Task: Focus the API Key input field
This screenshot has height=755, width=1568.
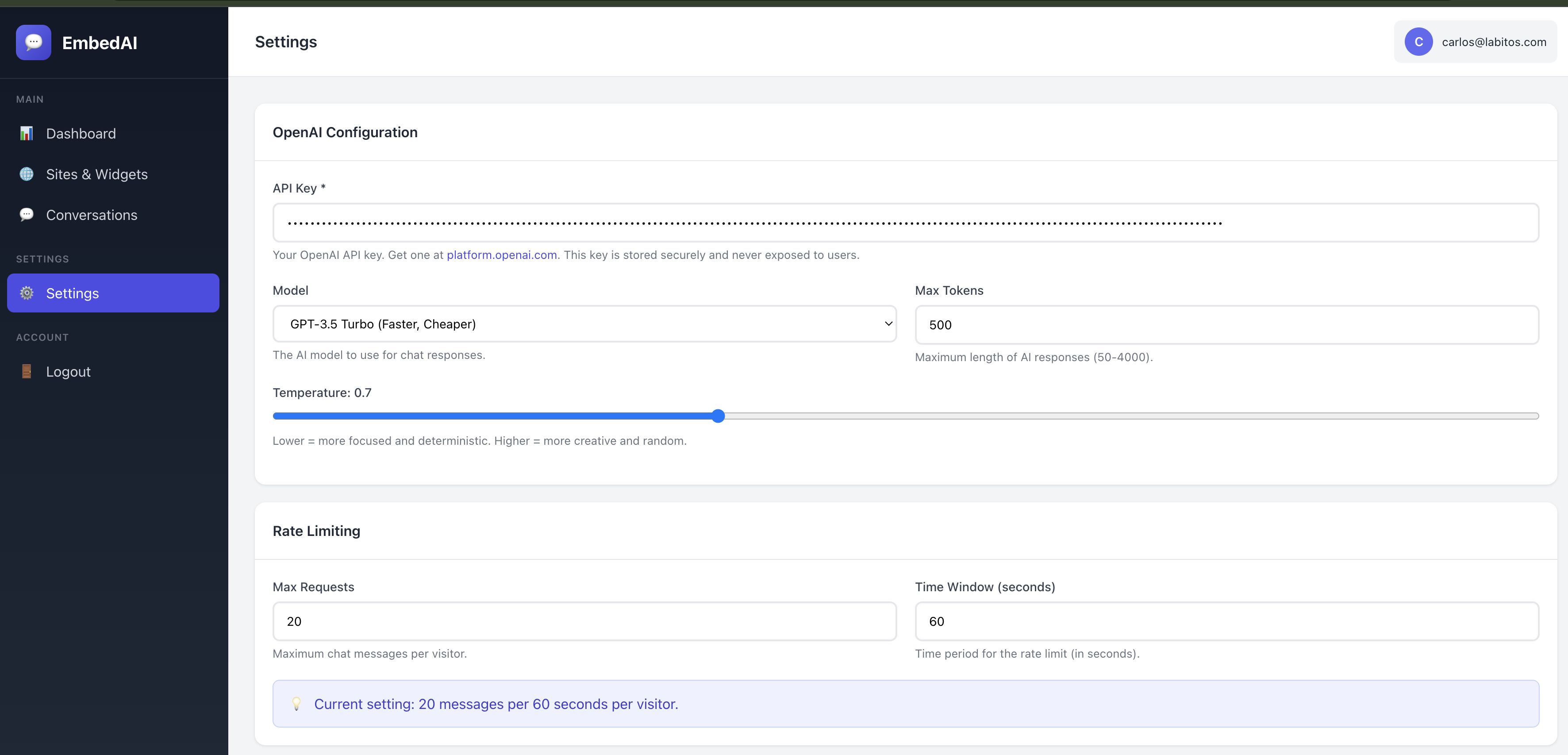Action: click(x=905, y=223)
